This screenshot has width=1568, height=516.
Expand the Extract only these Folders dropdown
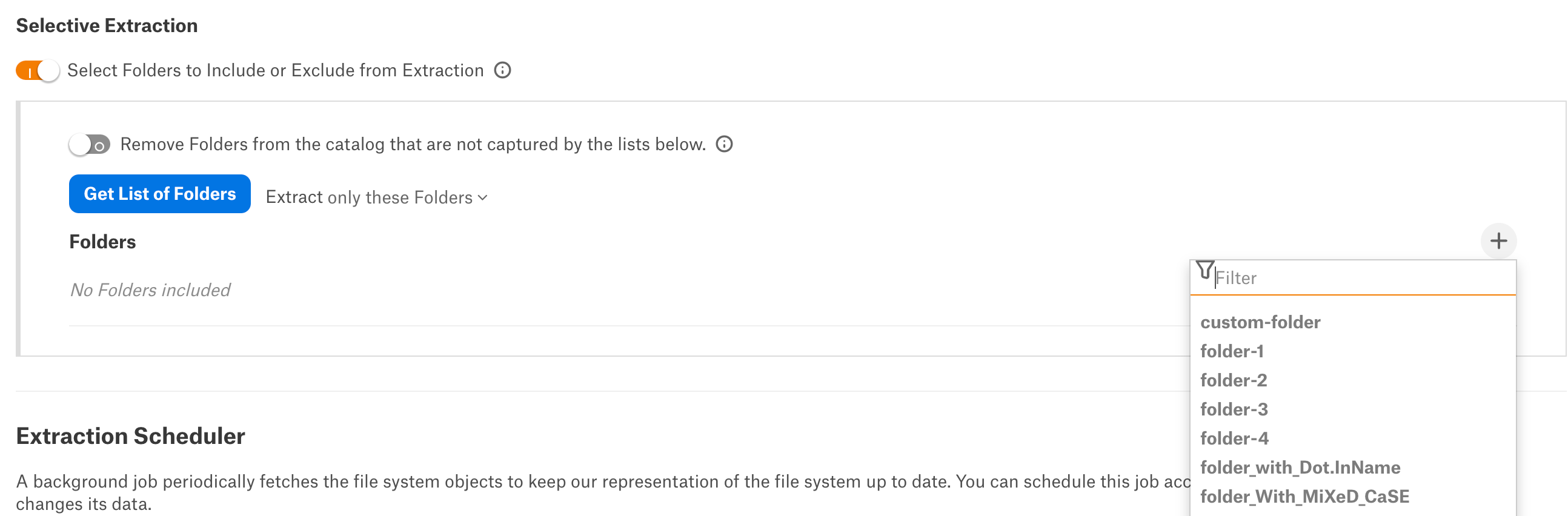tap(377, 197)
